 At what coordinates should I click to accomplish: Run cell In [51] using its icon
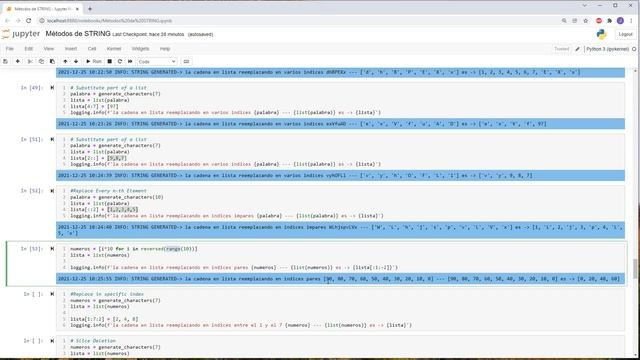coord(52,140)
